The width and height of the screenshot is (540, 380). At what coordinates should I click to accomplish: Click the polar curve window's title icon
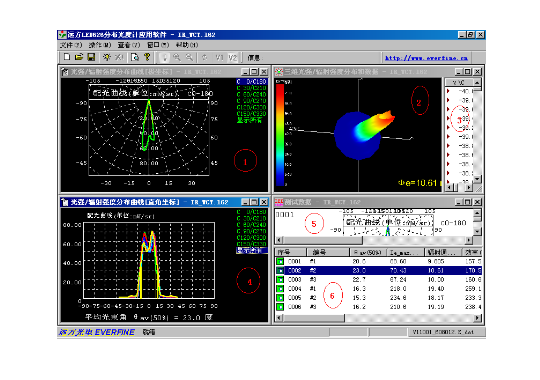pyautogui.click(x=65, y=72)
